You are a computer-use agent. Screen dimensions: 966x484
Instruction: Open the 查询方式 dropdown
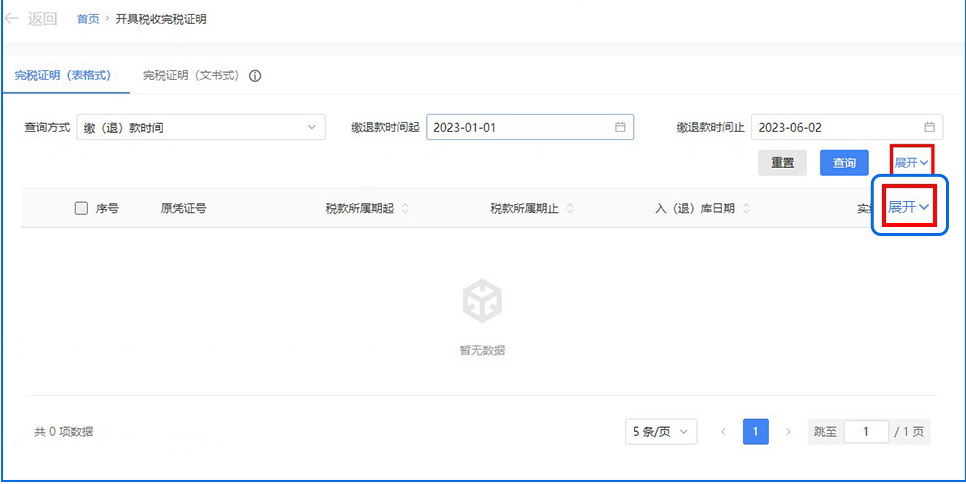(200, 128)
